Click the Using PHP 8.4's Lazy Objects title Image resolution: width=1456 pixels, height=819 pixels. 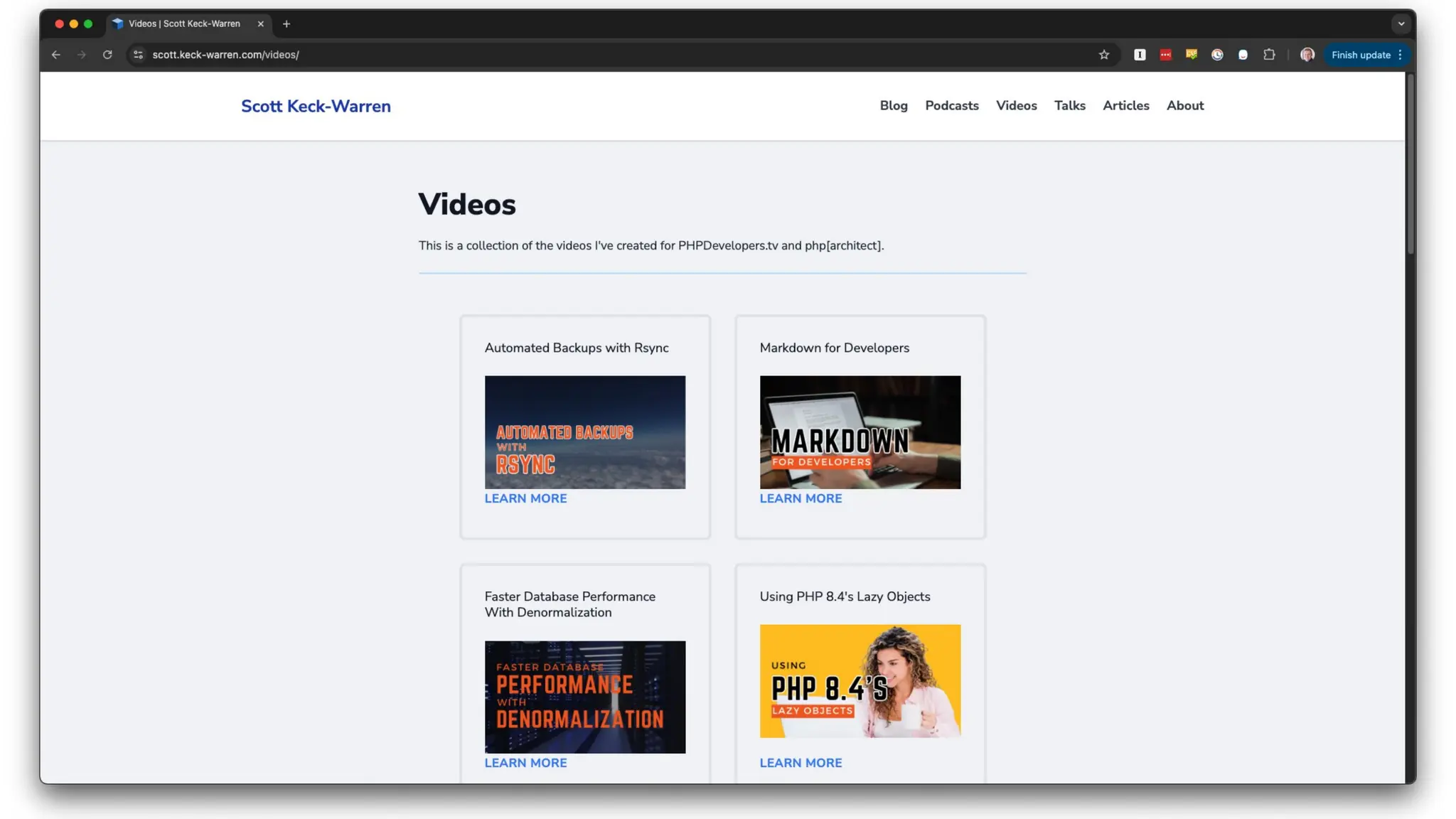(845, 596)
